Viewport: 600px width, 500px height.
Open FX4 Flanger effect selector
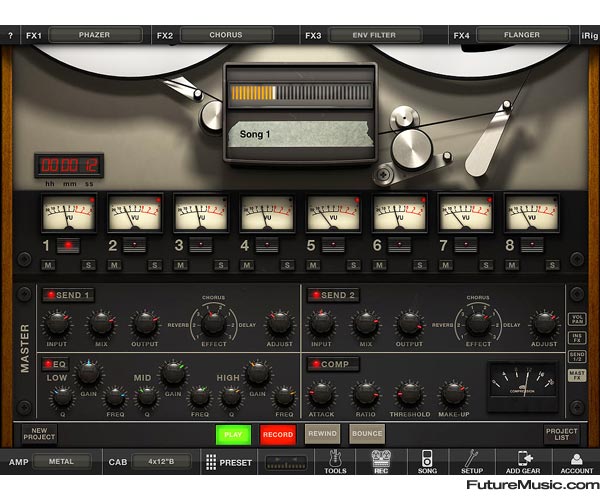tap(523, 35)
